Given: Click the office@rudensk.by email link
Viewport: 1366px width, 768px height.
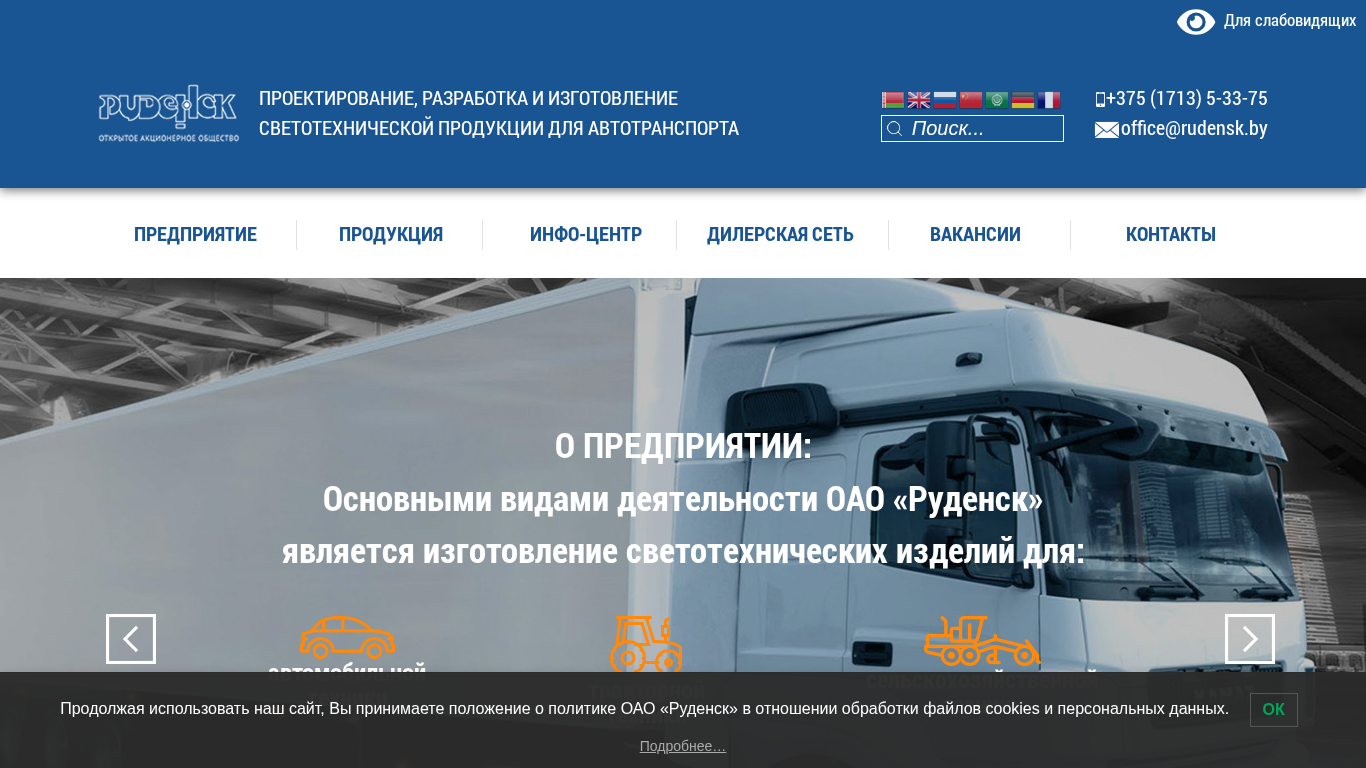Looking at the screenshot, I should pyautogui.click(x=1194, y=128).
